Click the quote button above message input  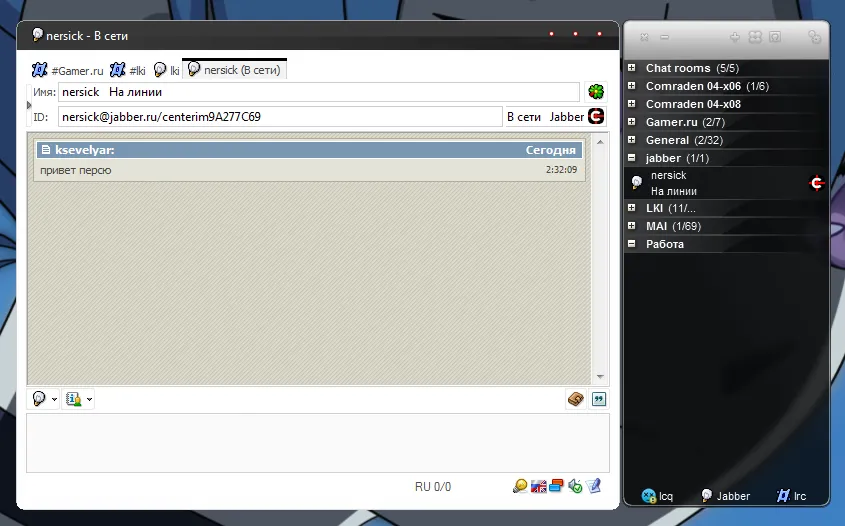point(599,399)
